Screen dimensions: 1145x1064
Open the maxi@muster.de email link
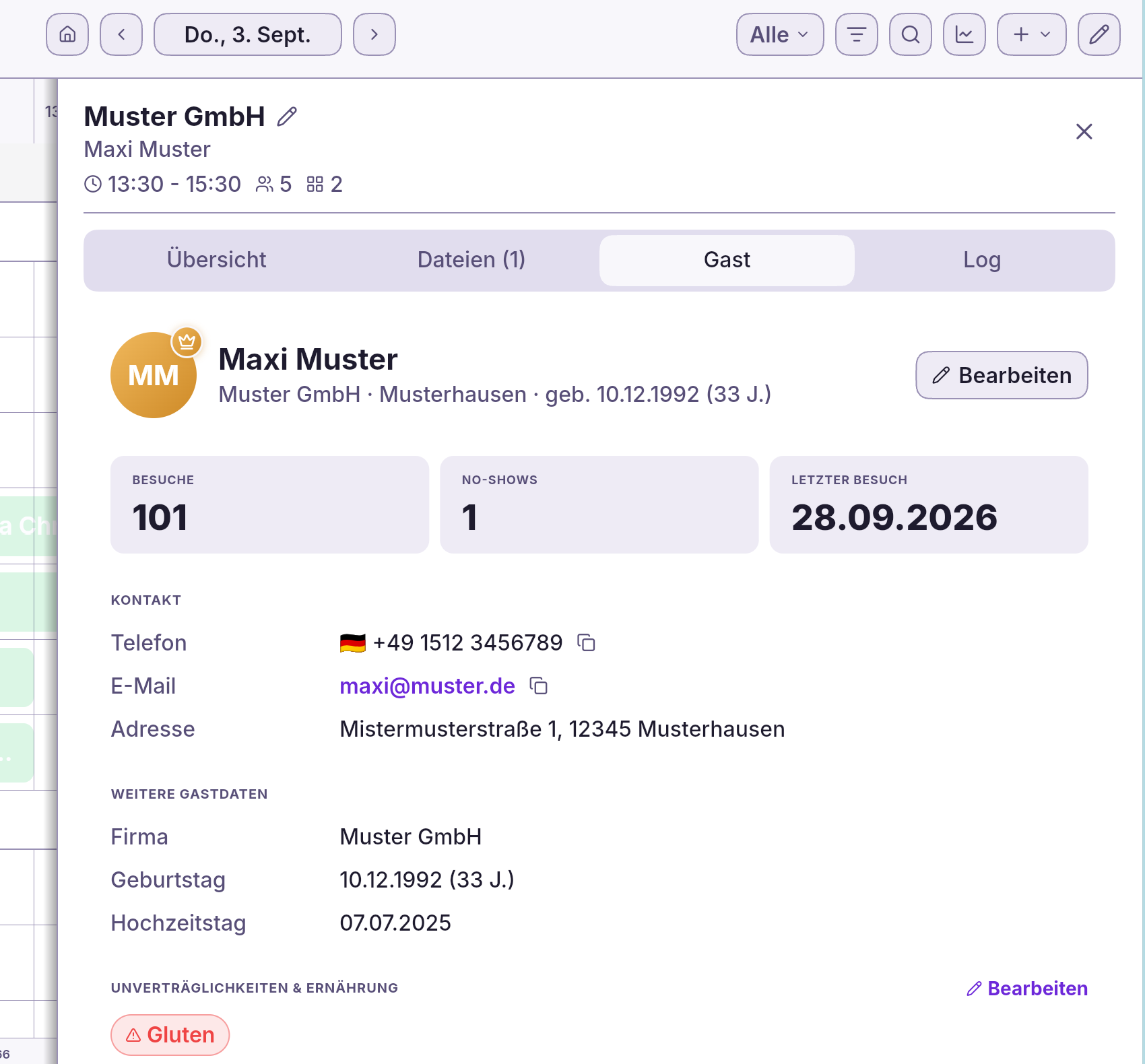pos(427,686)
